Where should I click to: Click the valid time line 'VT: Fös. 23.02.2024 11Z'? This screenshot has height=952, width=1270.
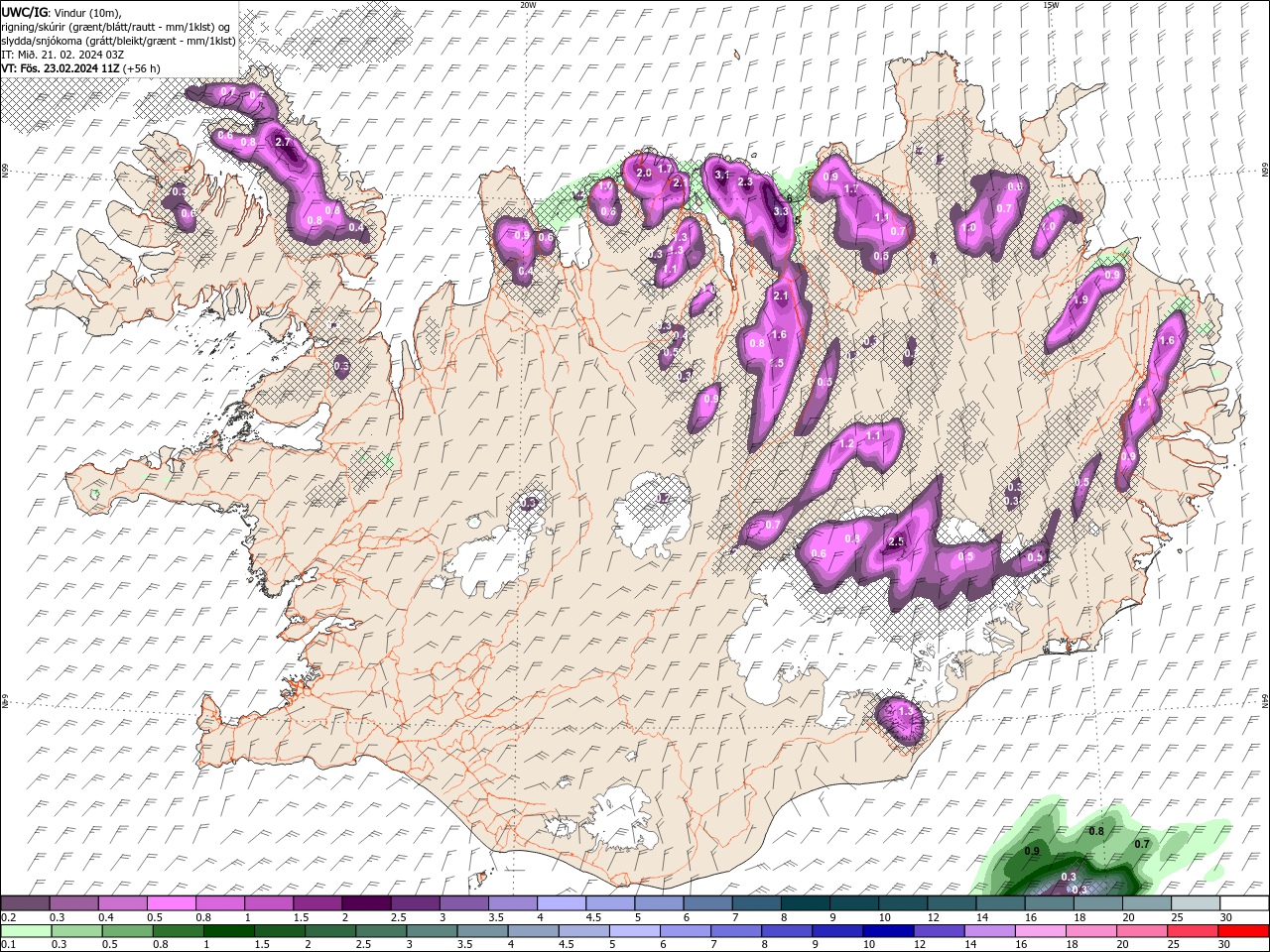[x=62, y=68]
